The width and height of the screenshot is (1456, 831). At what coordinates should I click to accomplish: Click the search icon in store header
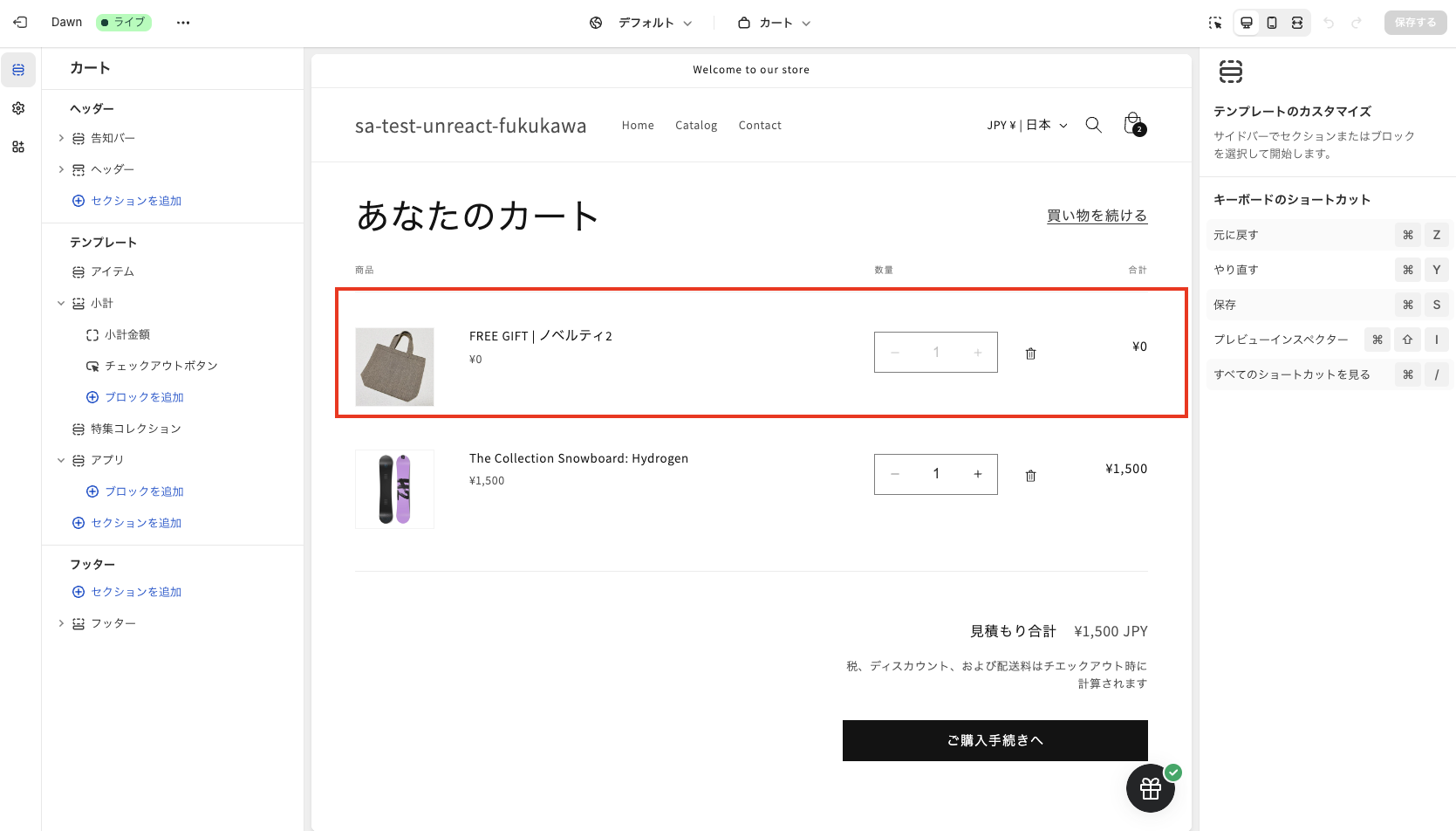[x=1093, y=125]
